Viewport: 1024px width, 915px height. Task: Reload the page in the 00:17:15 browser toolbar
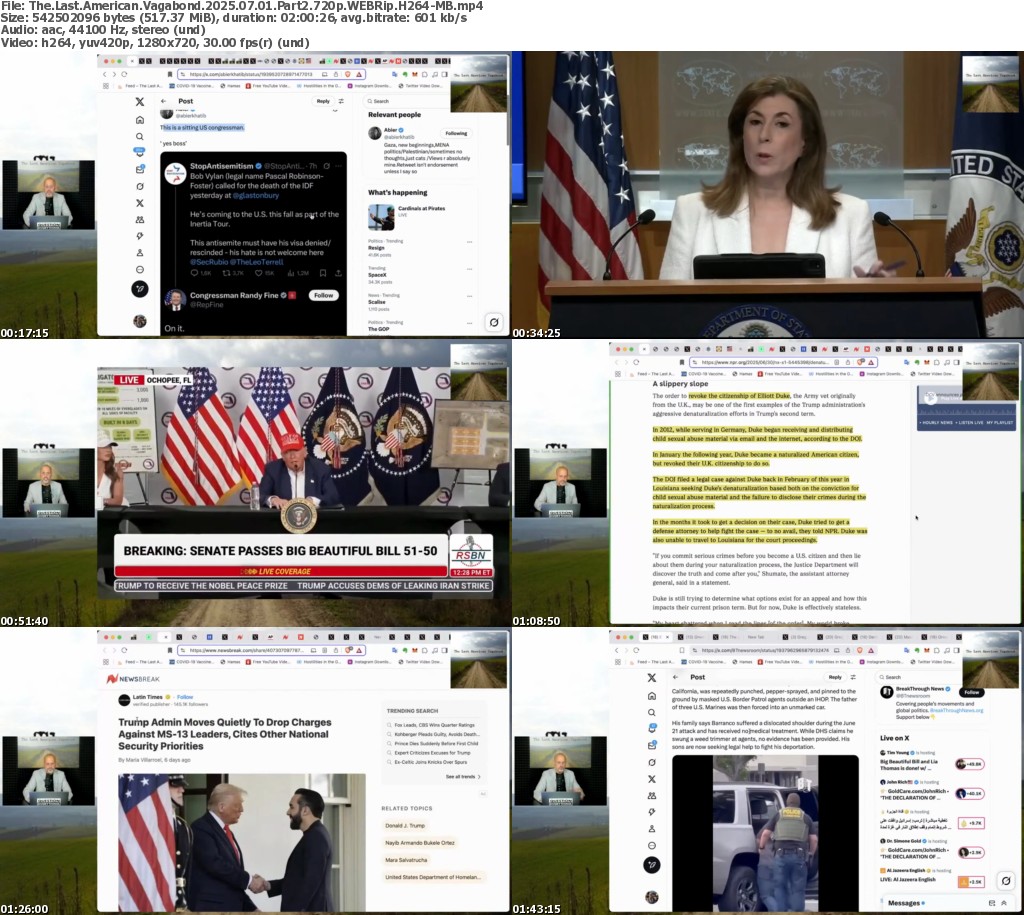[x=124, y=74]
